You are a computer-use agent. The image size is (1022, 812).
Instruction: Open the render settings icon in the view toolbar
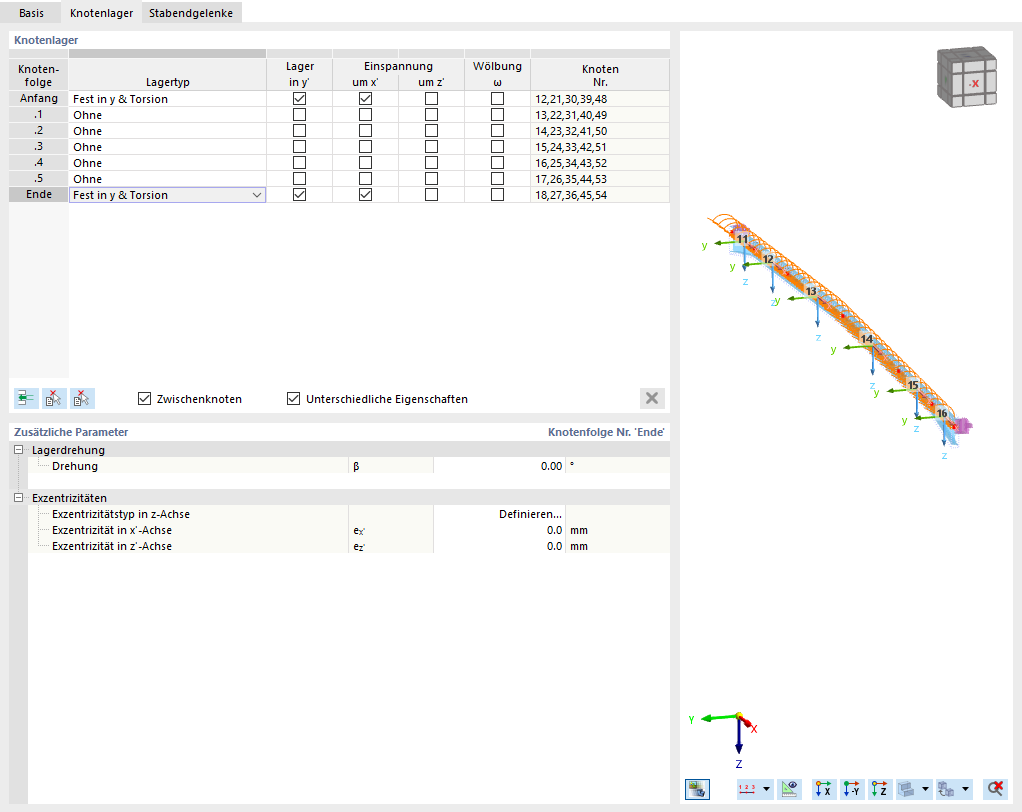697,789
